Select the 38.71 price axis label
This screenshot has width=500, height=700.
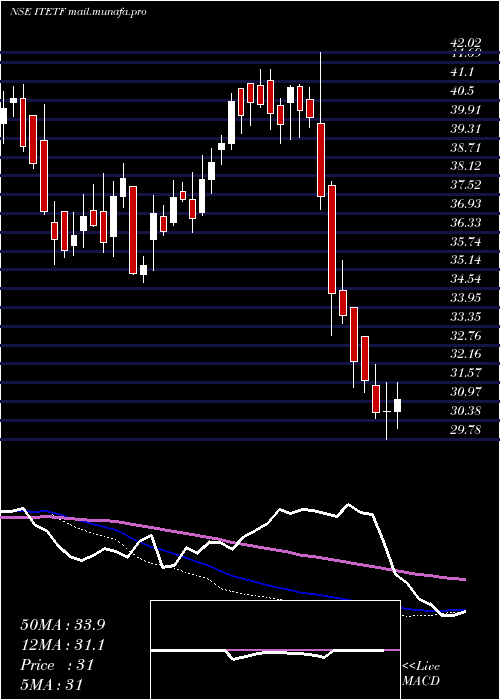(x=466, y=147)
